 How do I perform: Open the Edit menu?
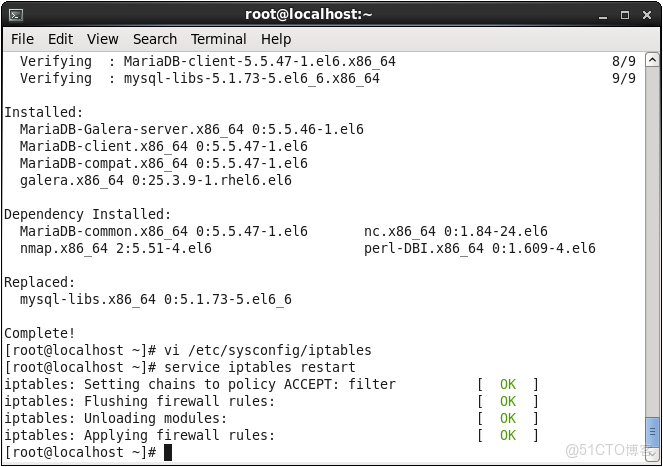[x=60, y=39]
